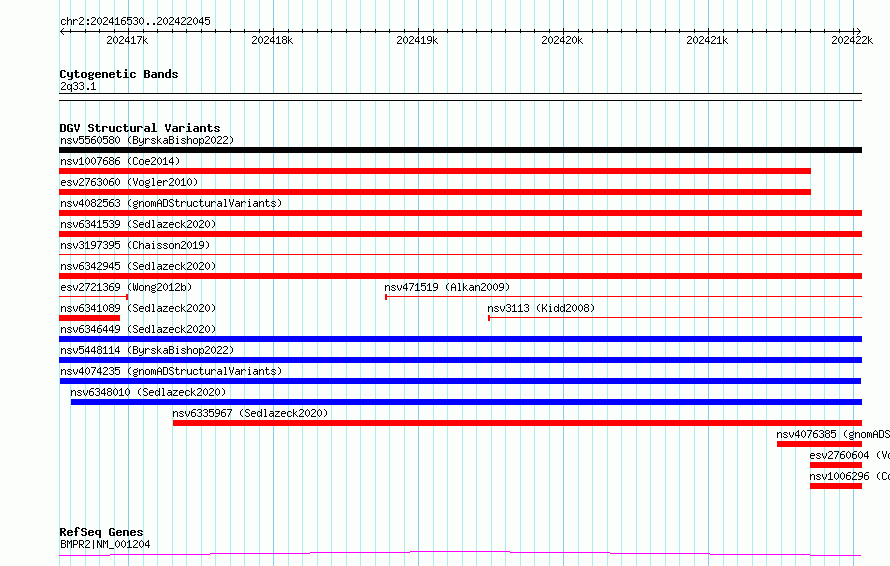Viewport: 890px width, 566px height.
Task: Click the red bar under nsv6341539
Action: click(460, 234)
